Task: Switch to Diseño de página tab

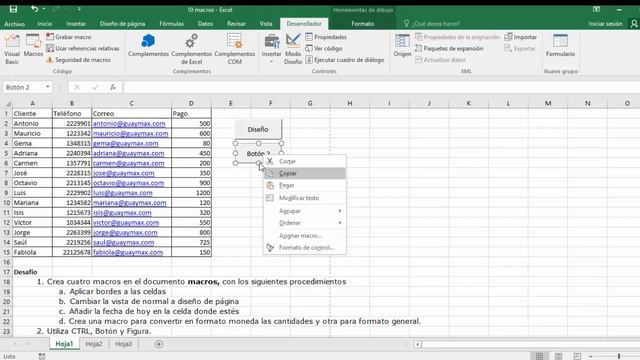Action: pos(122,24)
